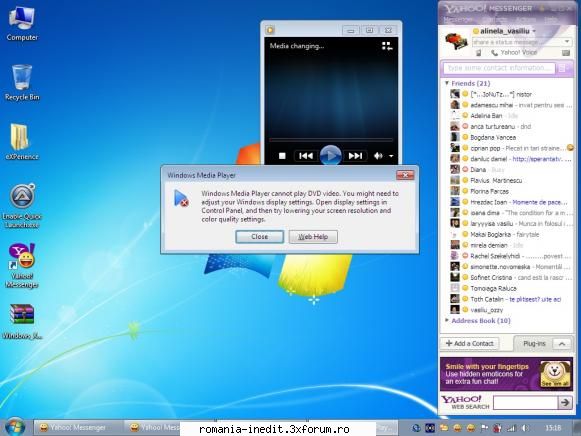
Task: Select contact Flavius Martinescu
Action: pyautogui.click(x=510, y=180)
